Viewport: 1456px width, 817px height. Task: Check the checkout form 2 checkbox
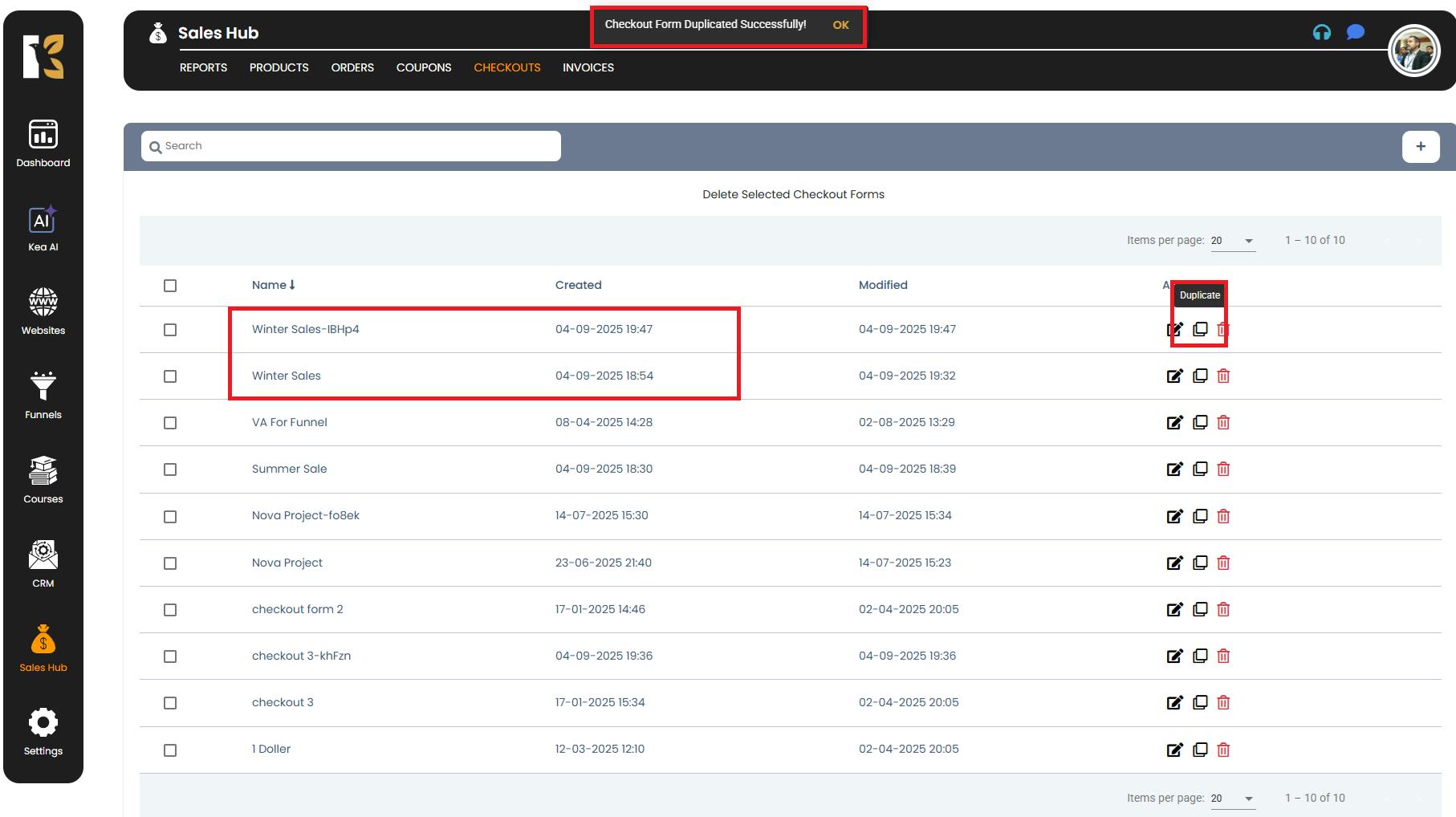pyautogui.click(x=170, y=610)
